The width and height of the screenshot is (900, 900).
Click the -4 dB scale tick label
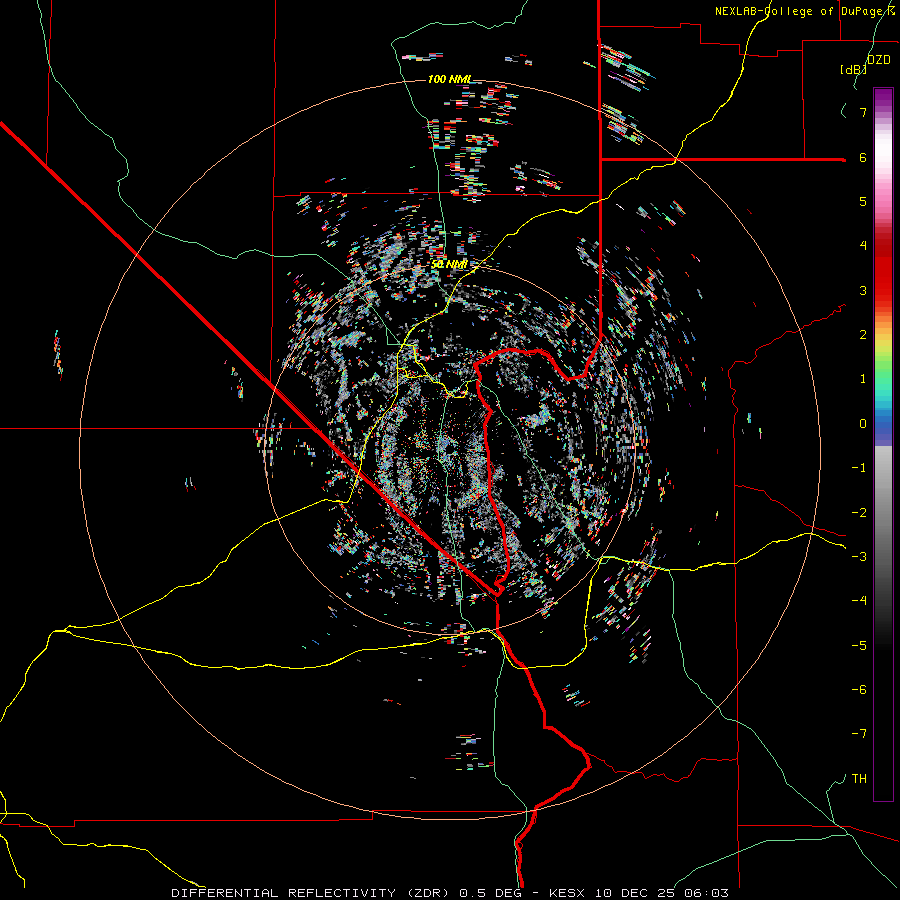pos(858,601)
